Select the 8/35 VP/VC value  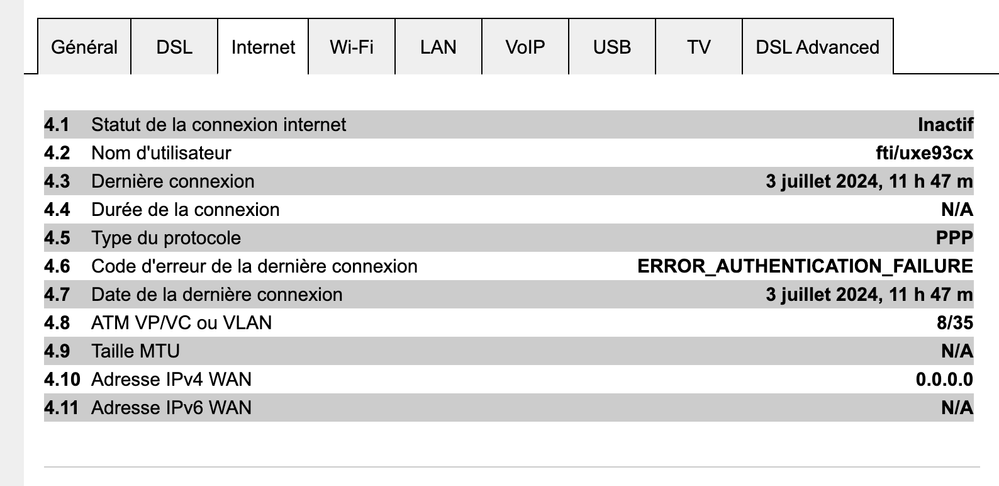(x=953, y=323)
